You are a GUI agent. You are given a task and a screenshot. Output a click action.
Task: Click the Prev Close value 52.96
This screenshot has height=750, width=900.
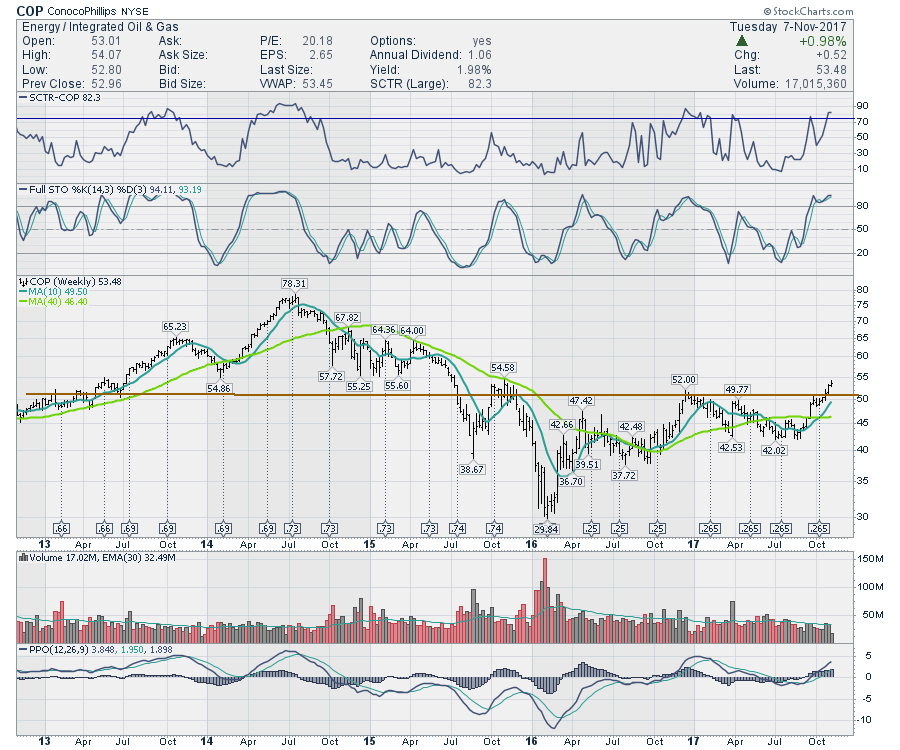coord(106,84)
